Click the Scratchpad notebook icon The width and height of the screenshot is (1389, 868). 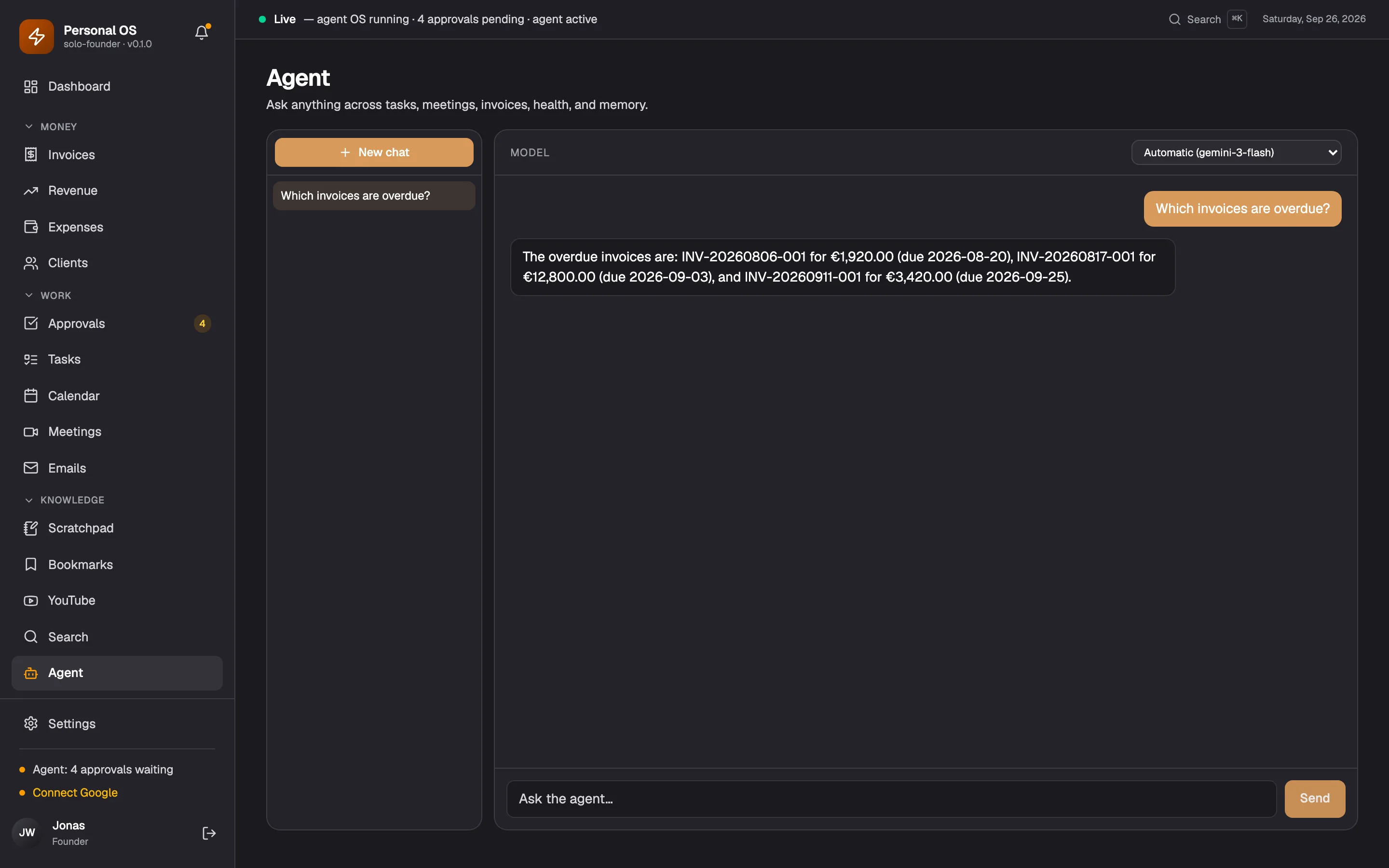tap(31, 528)
